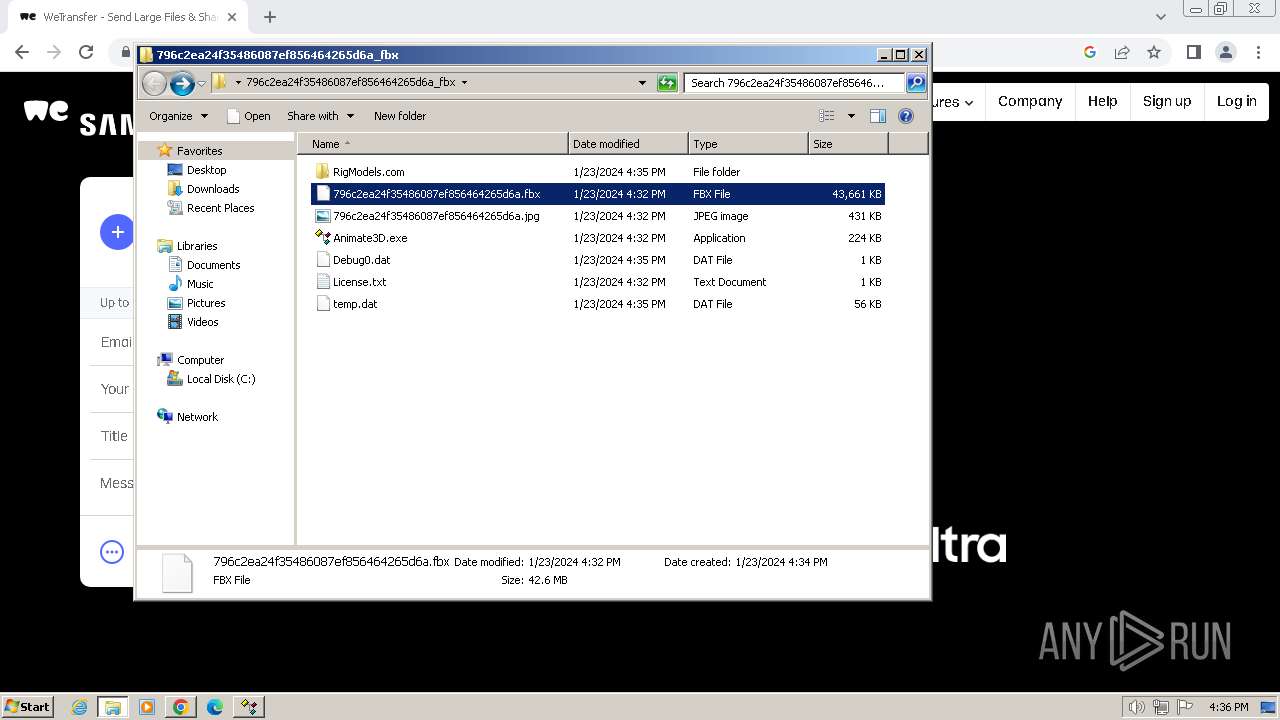
Task: Open the Music library
Action: pyautogui.click(x=200, y=284)
